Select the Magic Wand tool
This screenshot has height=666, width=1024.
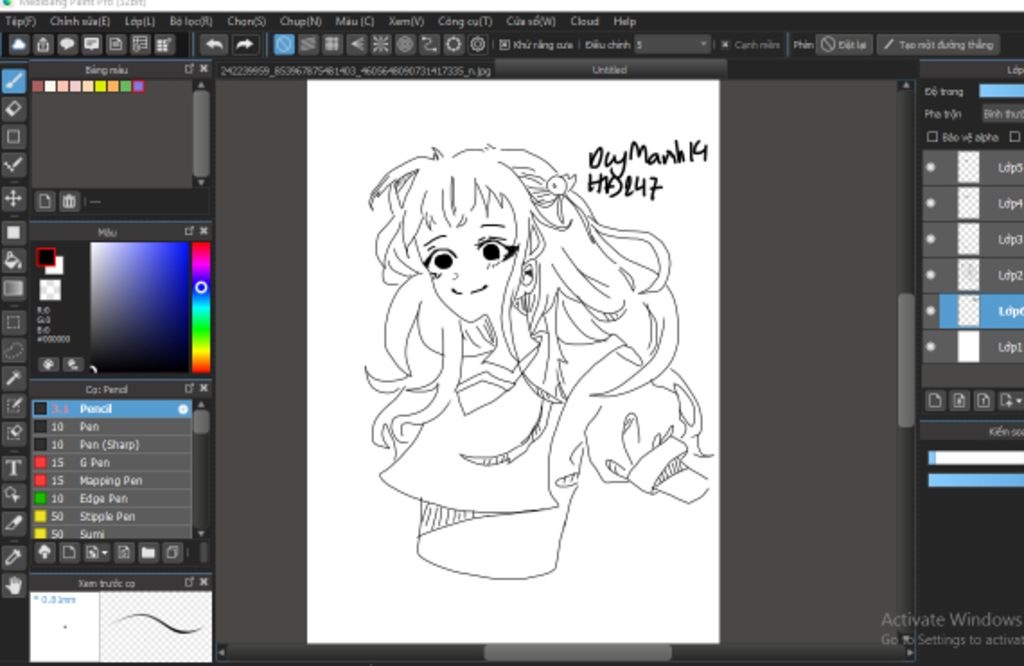point(14,378)
